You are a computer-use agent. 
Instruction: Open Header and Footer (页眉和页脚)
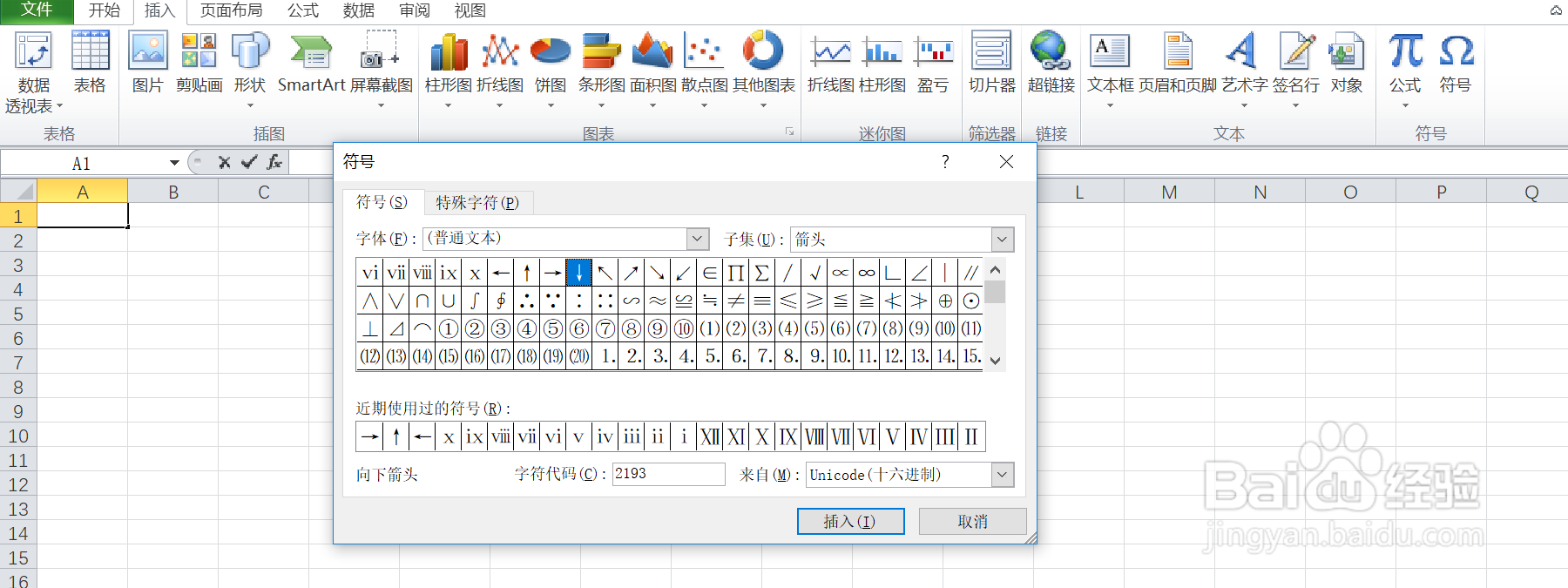click(x=1178, y=63)
